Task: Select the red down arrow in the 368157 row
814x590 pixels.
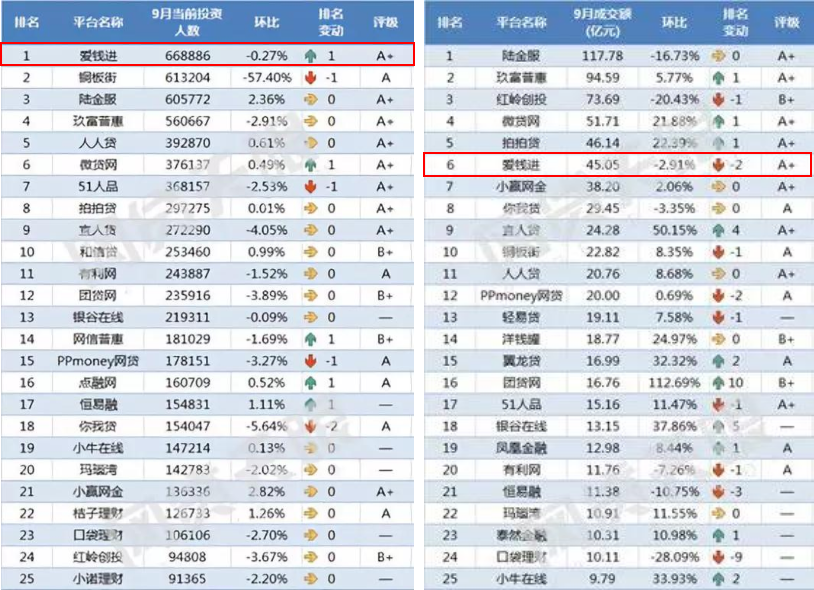Action: [x=310, y=187]
